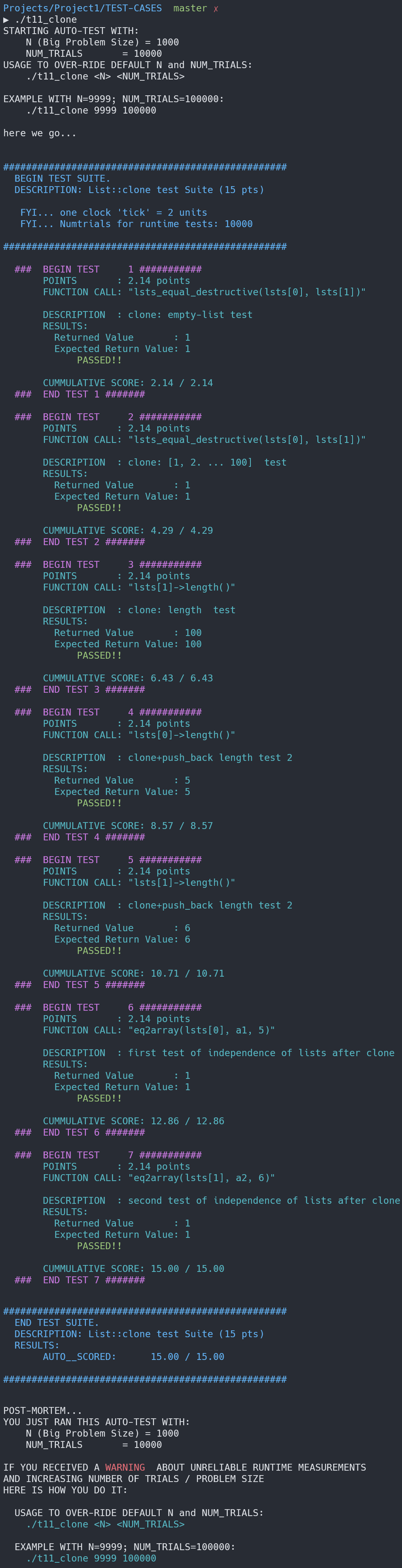Click the "clone: empty-list test" description
Viewport: 402px width, 1568px height.
(x=190, y=315)
